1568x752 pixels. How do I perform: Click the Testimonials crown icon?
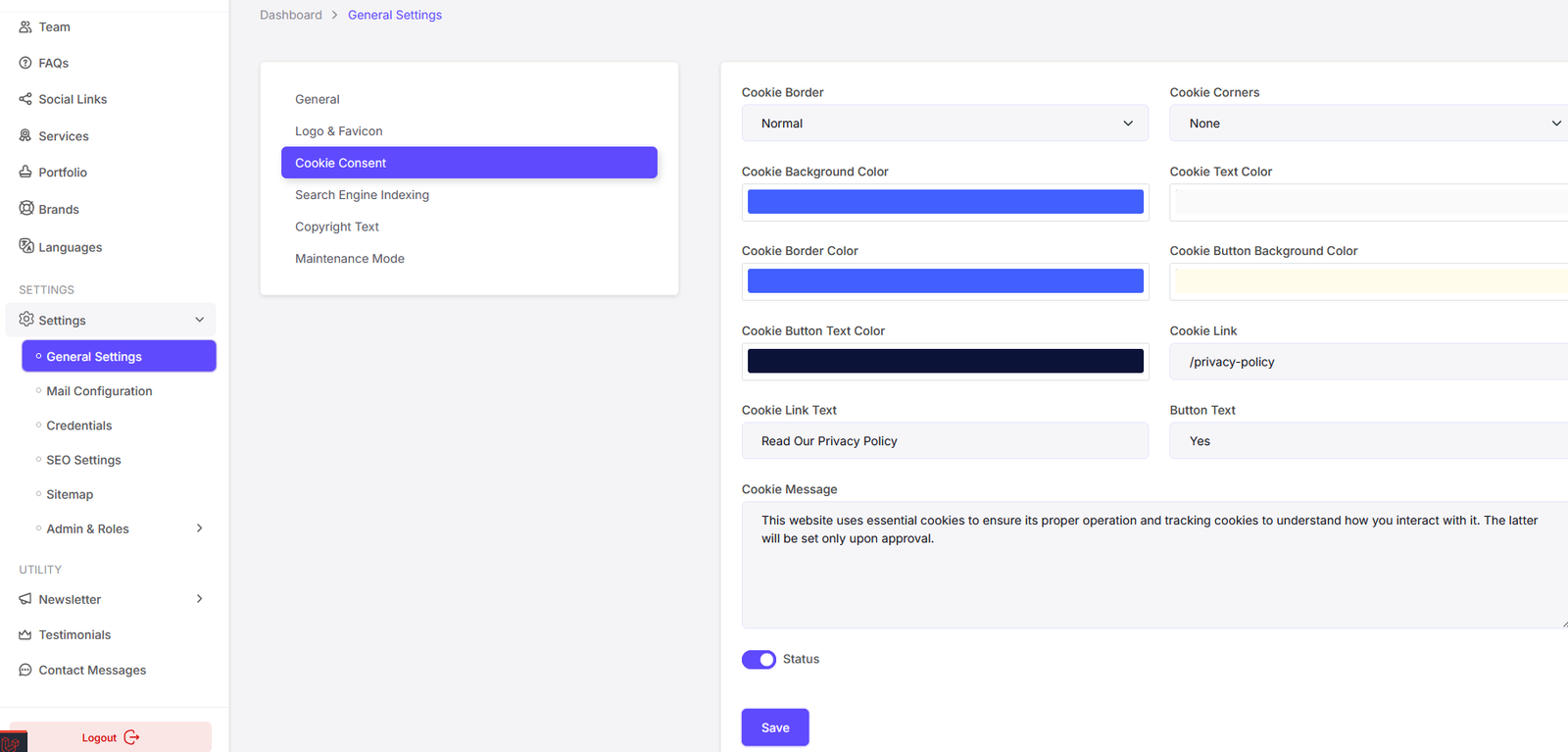click(25, 634)
